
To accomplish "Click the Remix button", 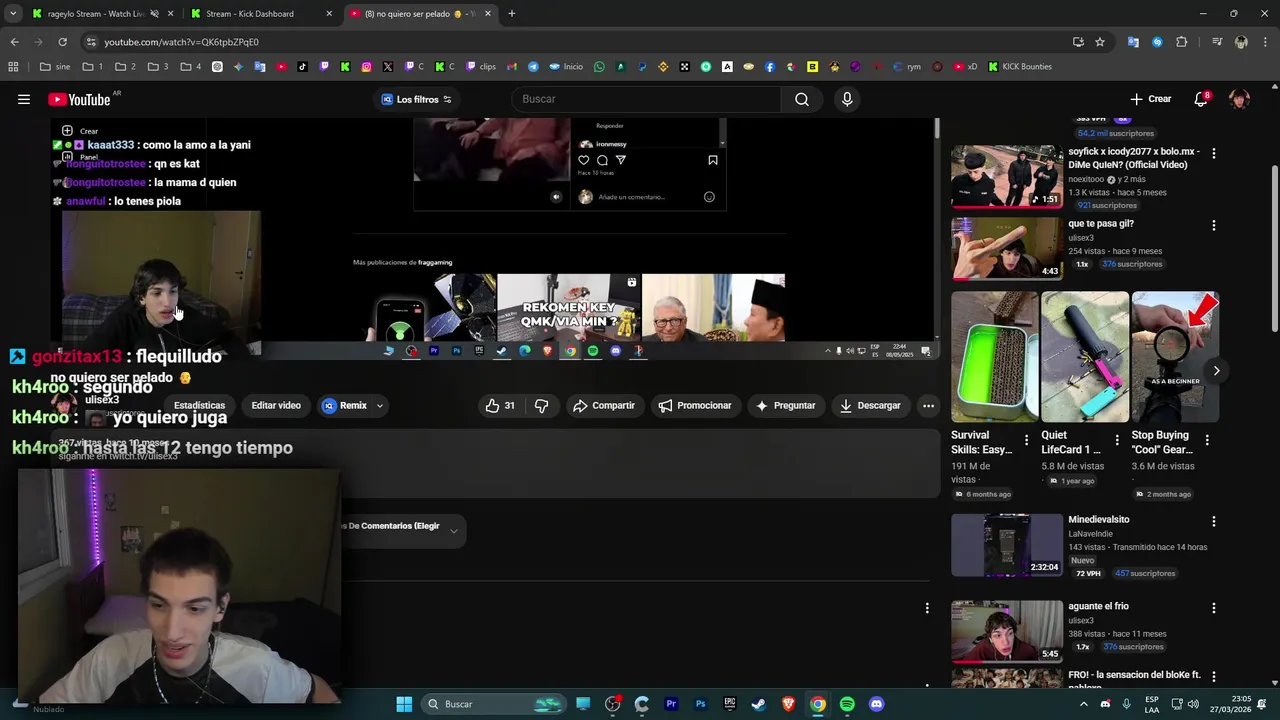I will (345, 406).
